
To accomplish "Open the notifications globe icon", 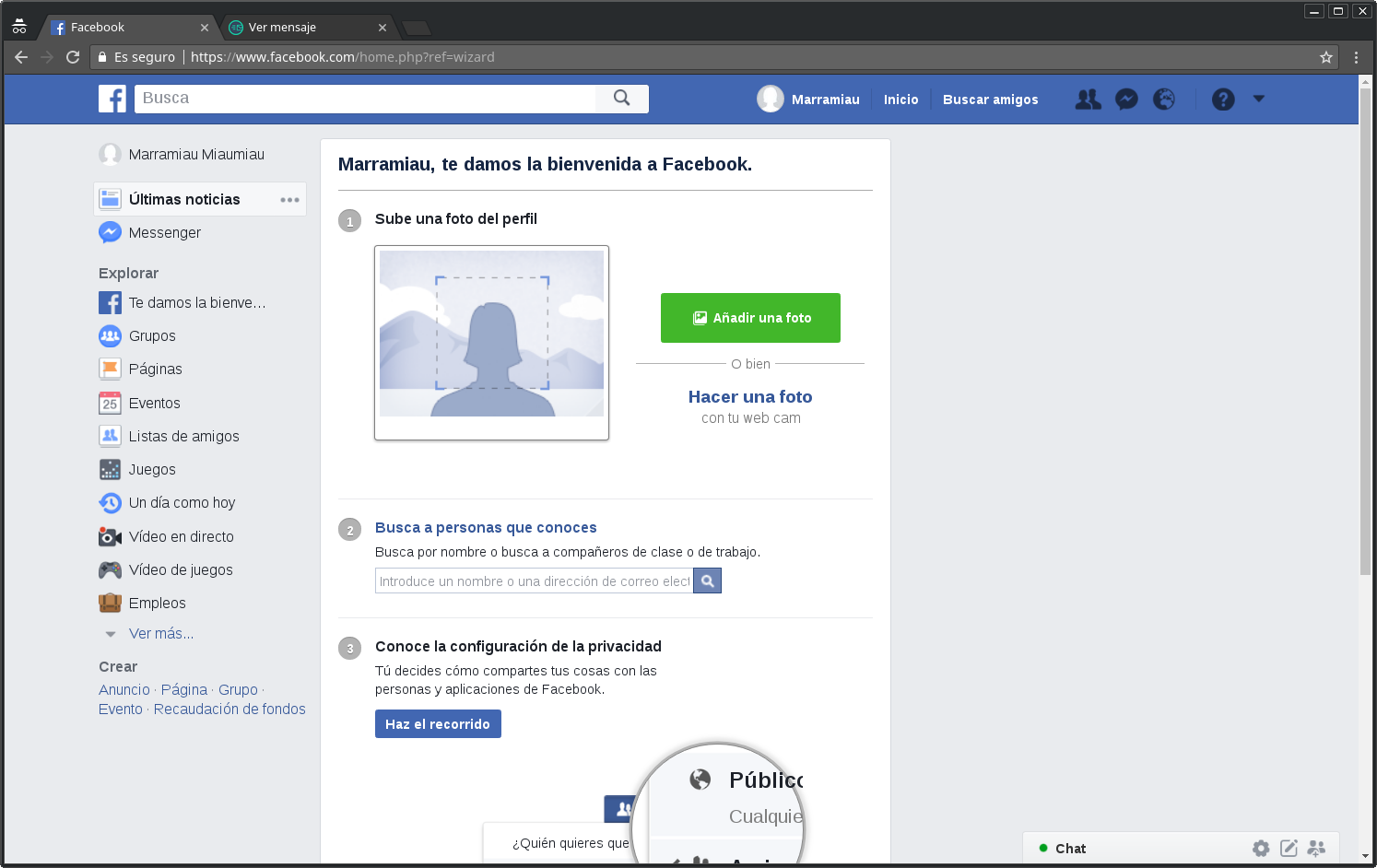I will (x=1164, y=99).
